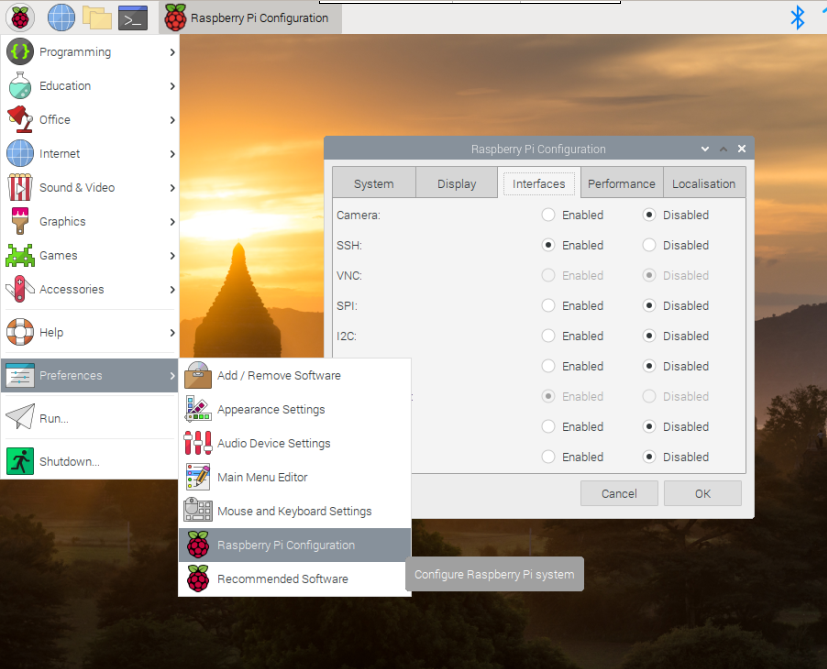The width and height of the screenshot is (827, 669).
Task: Click the Programming category icon
Action: coord(20,52)
